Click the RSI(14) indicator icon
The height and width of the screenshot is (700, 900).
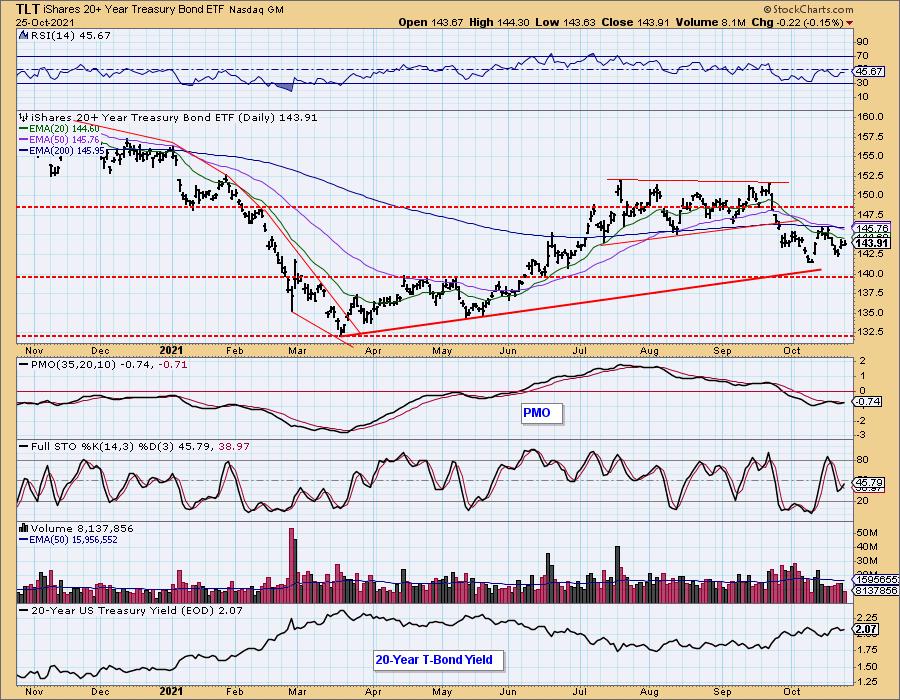pos(23,35)
